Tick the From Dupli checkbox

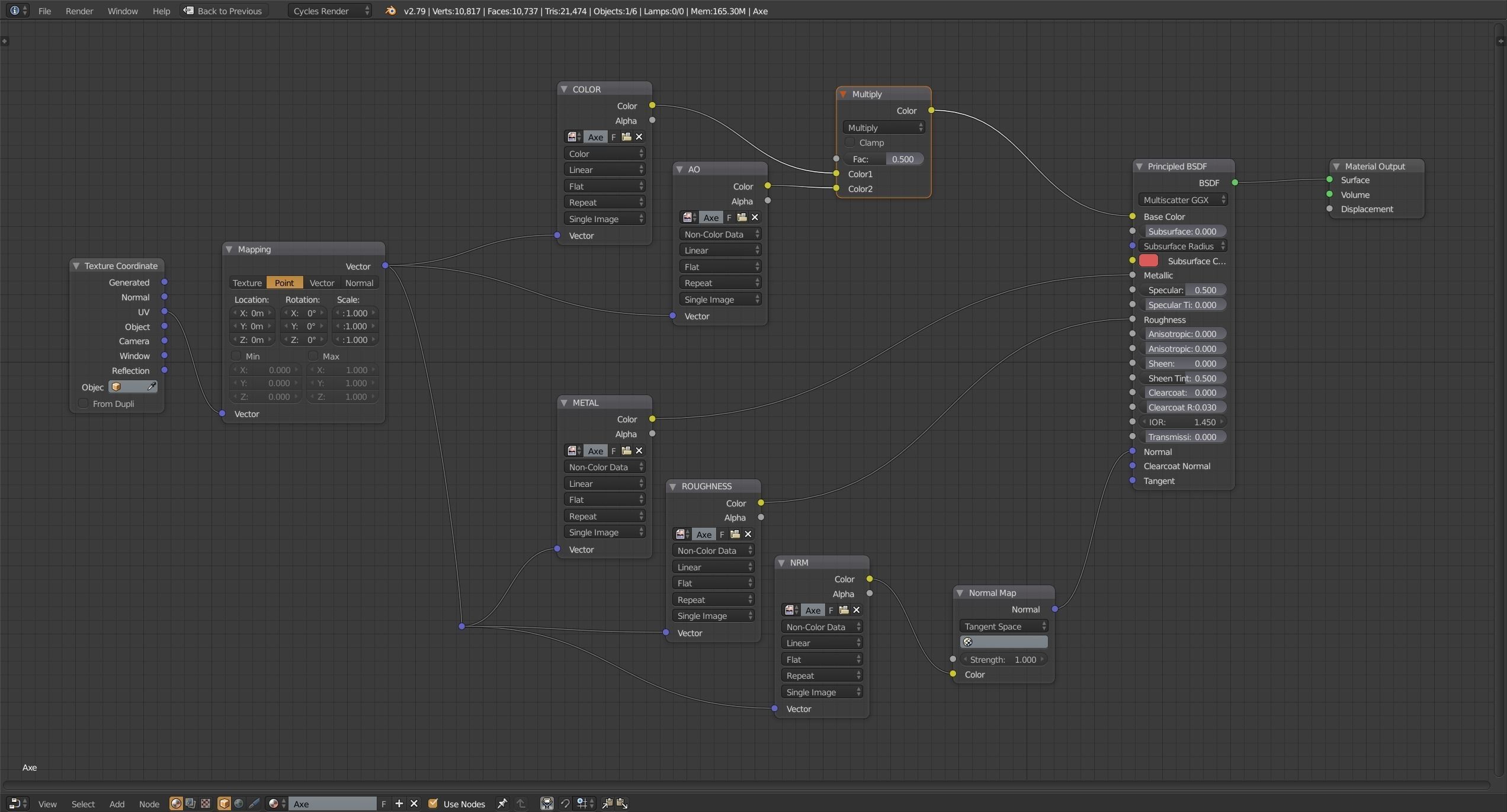84,403
